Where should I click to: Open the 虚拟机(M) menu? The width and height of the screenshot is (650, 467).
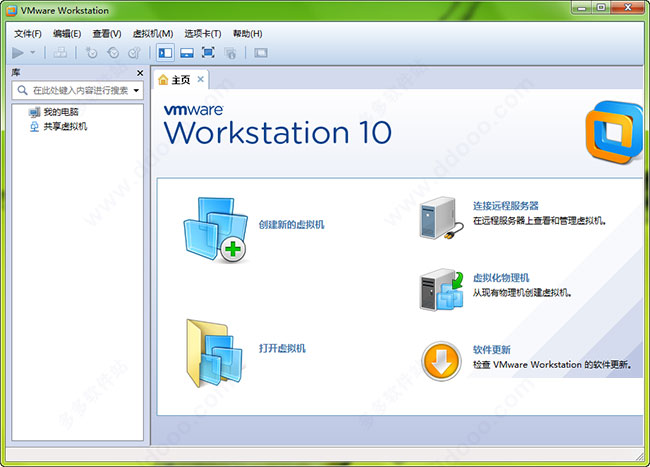[x=153, y=34]
